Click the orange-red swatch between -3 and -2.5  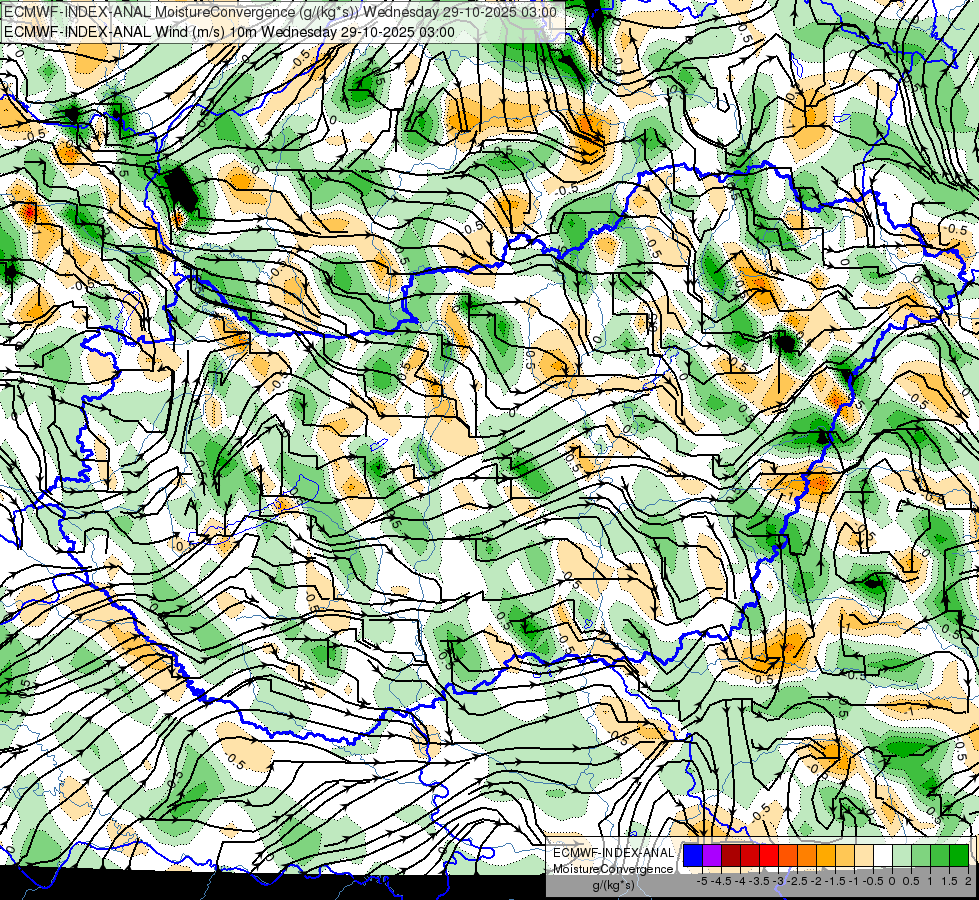pyautogui.click(x=788, y=856)
